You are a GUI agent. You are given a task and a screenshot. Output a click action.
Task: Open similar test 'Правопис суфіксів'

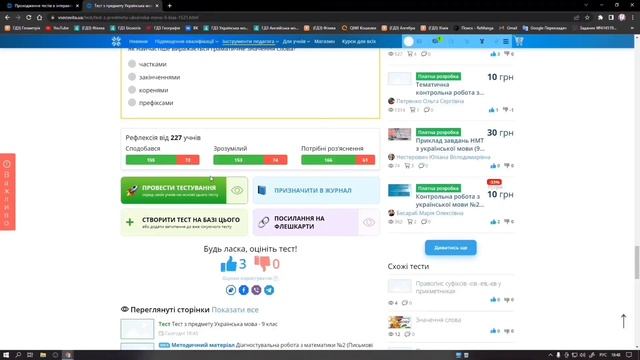(458, 287)
